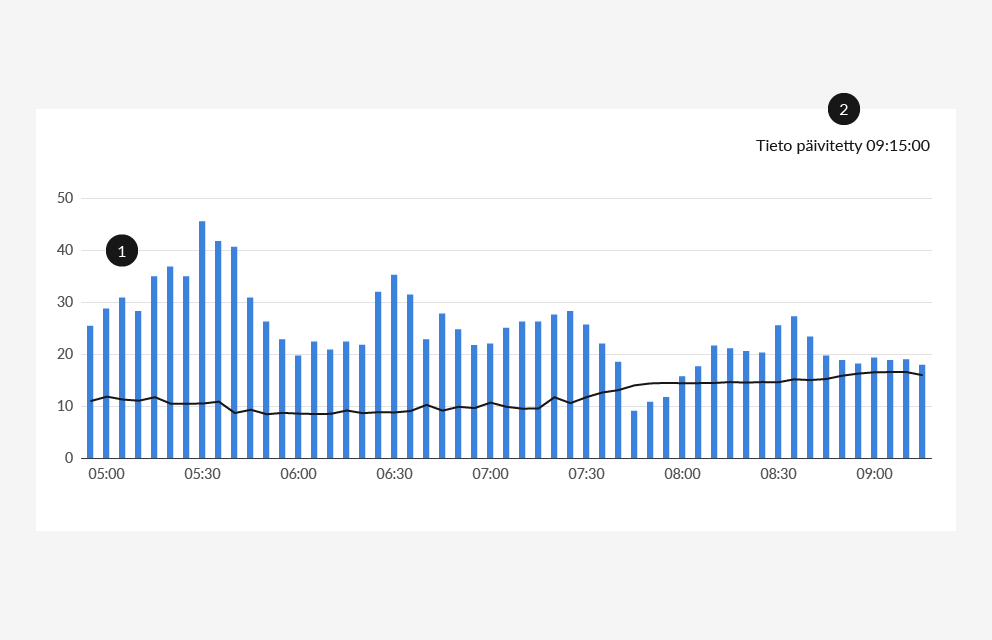Click the 07:00 x-axis label
The height and width of the screenshot is (640, 992).
click(x=490, y=474)
